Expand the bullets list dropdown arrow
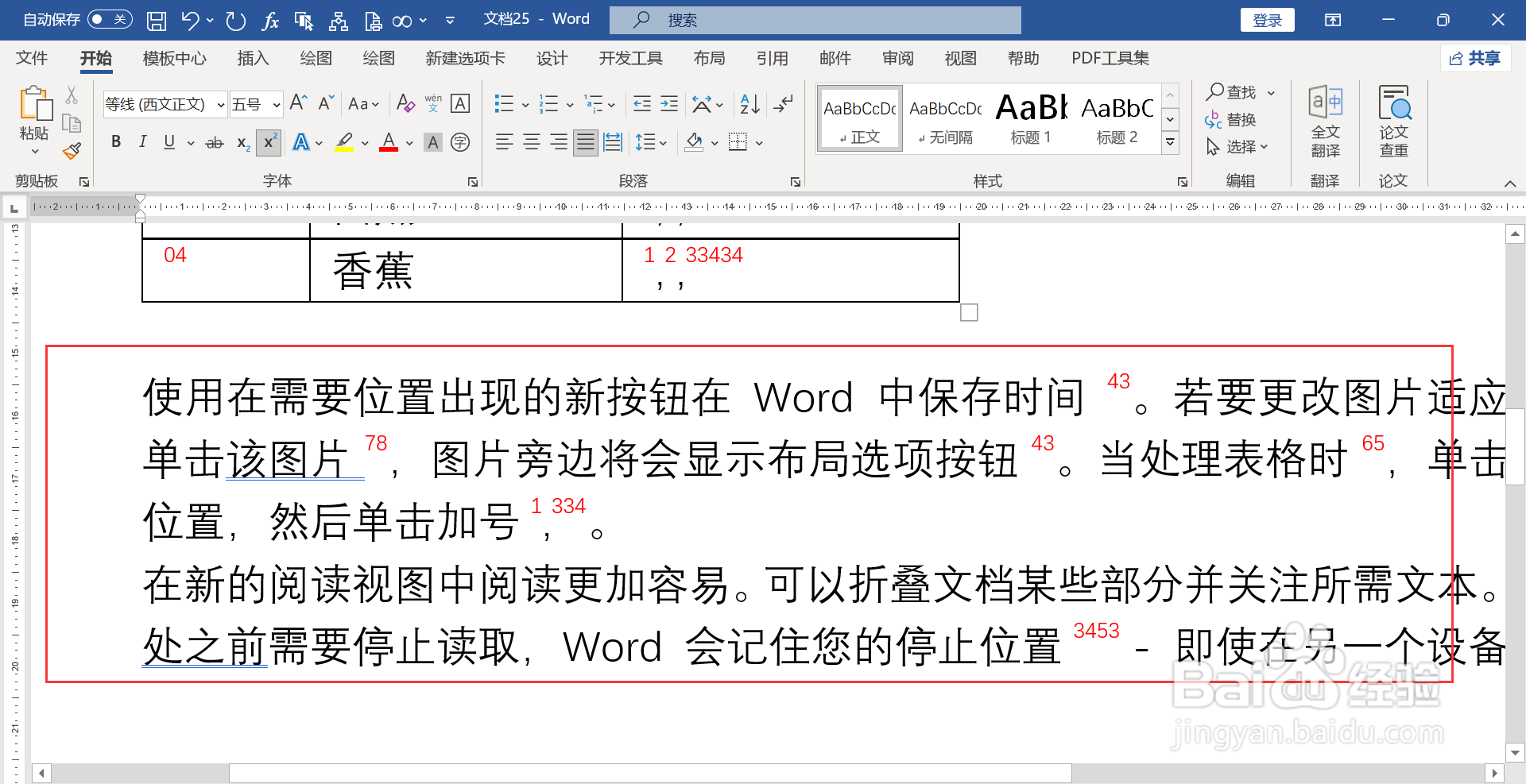This screenshot has height=784, width=1526. tap(525, 104)
